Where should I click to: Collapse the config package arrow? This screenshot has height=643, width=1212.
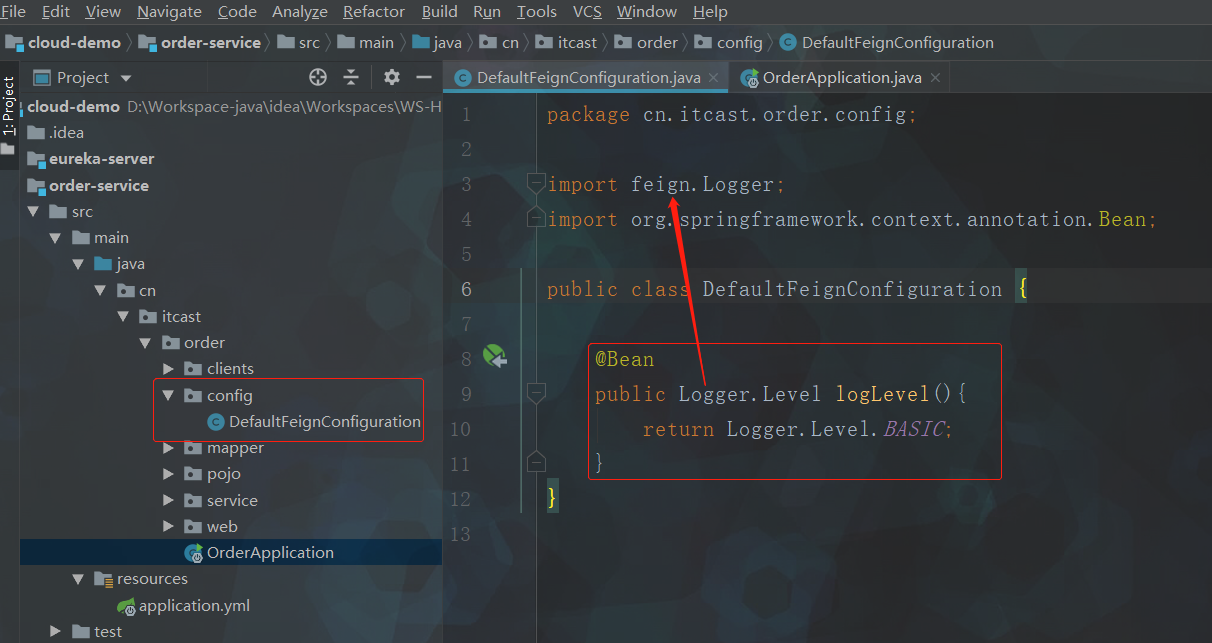tap(167, 395)
